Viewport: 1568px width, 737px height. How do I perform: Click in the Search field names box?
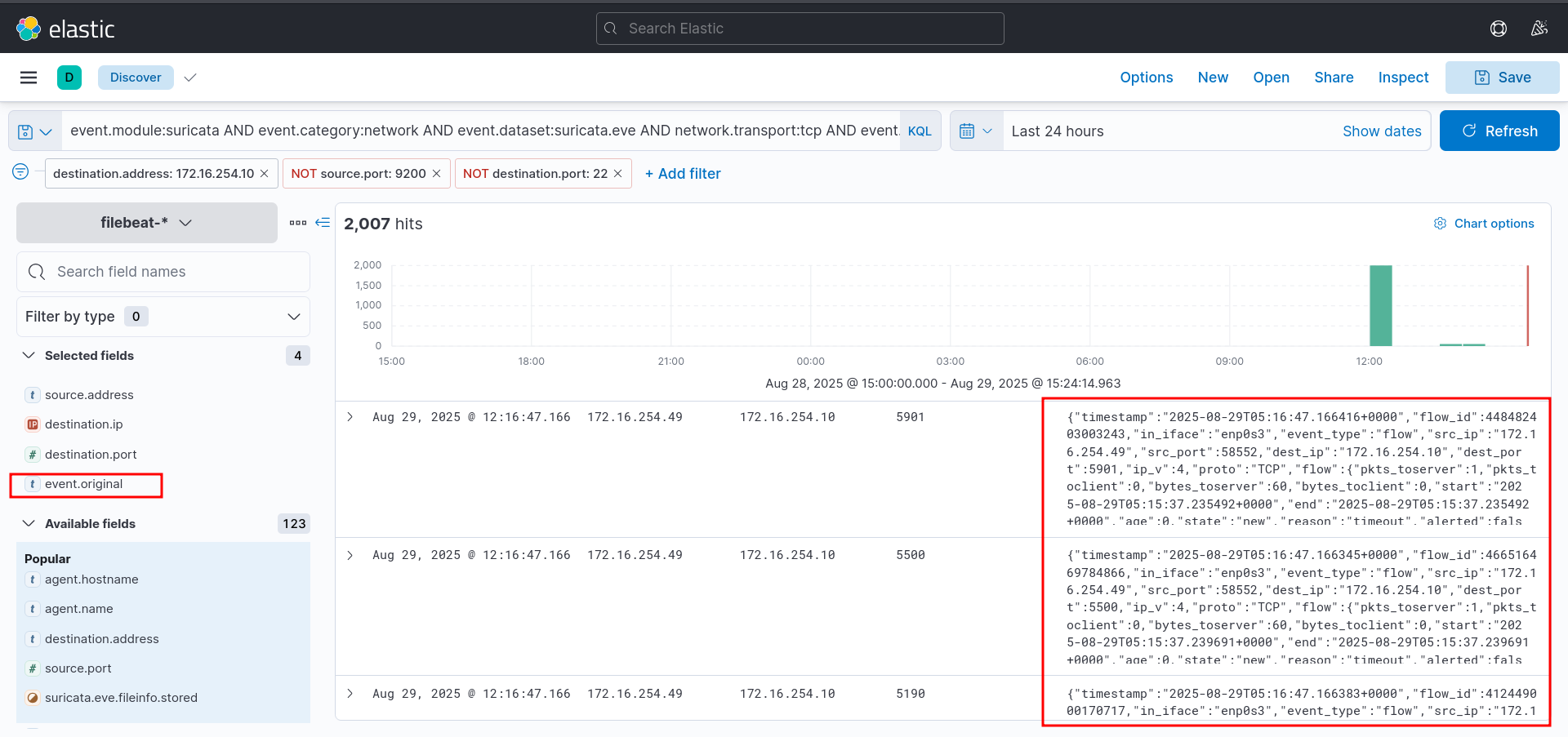coord(171,272)
